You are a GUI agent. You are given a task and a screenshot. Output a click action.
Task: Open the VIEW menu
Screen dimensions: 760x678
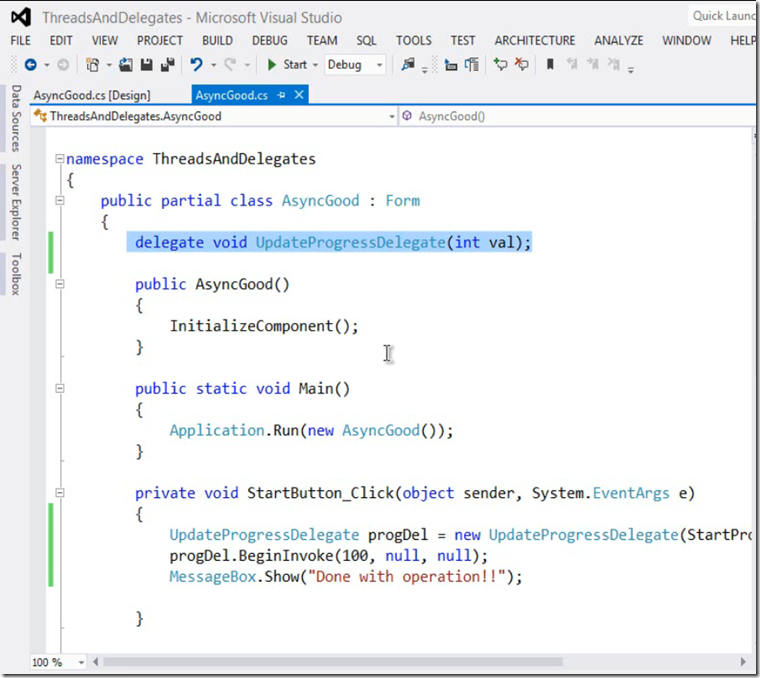(x=105, y=40)
